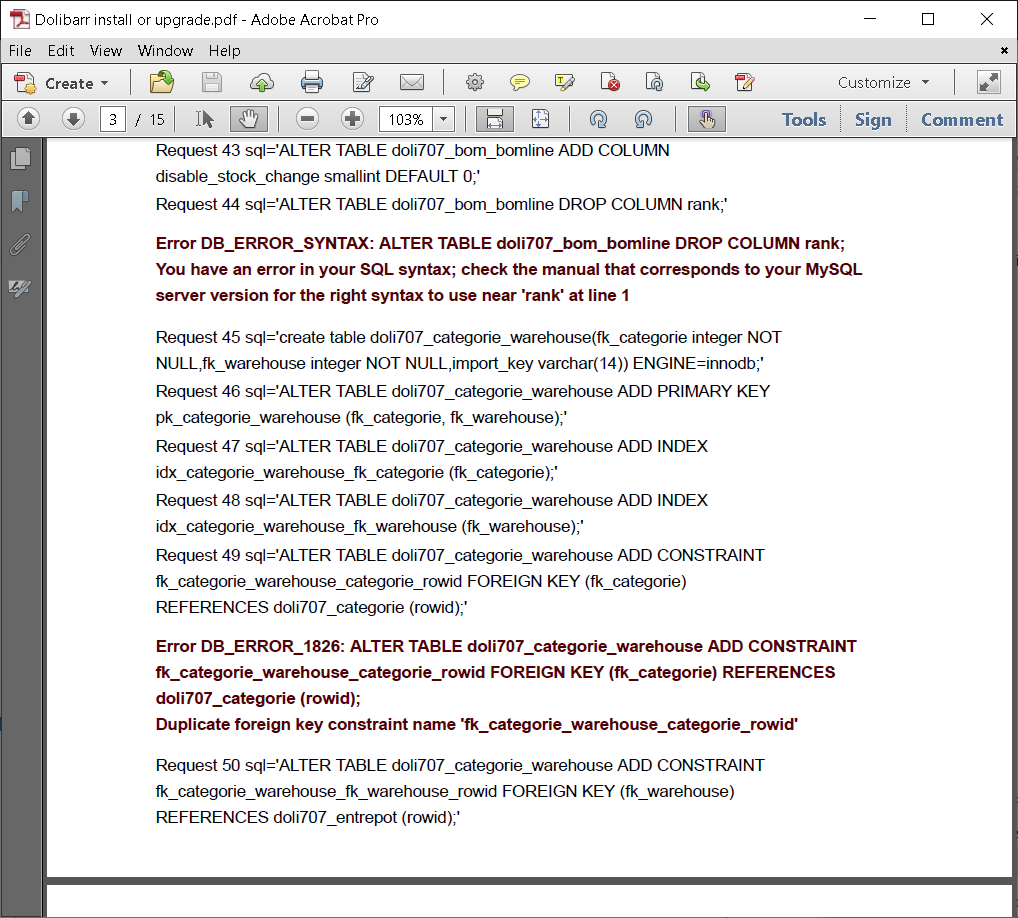Image resolution: width=1018 pixels, height=918 pixels.
Task: Open the Comment pane
Action: coord(961,120)
